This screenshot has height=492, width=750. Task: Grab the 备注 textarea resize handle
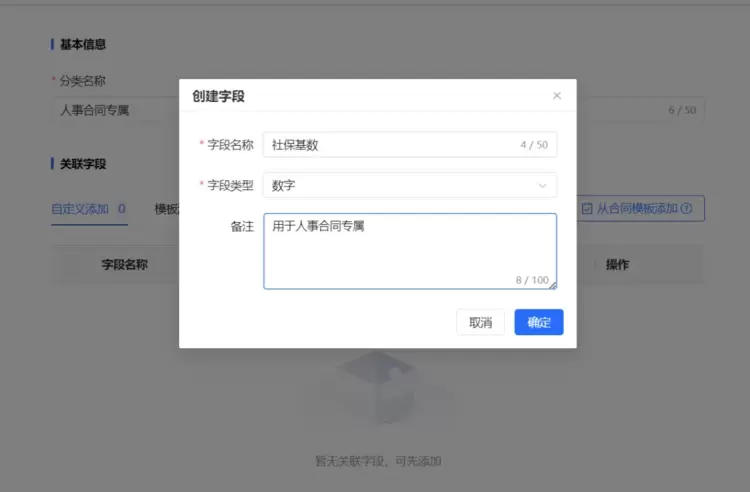552,285
